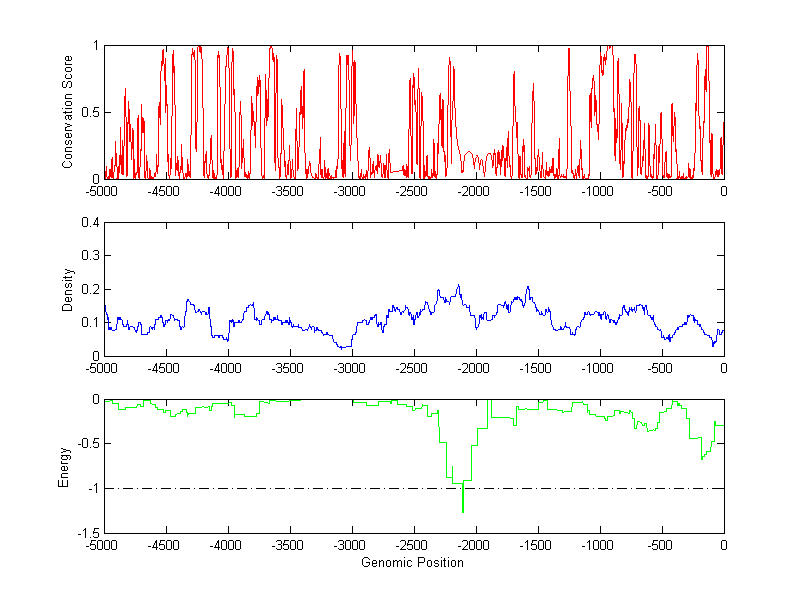Select the "Genomic Position" x-axis label
Image resolution: width=800 pixels, height=599 pixels.
(412, 563)
